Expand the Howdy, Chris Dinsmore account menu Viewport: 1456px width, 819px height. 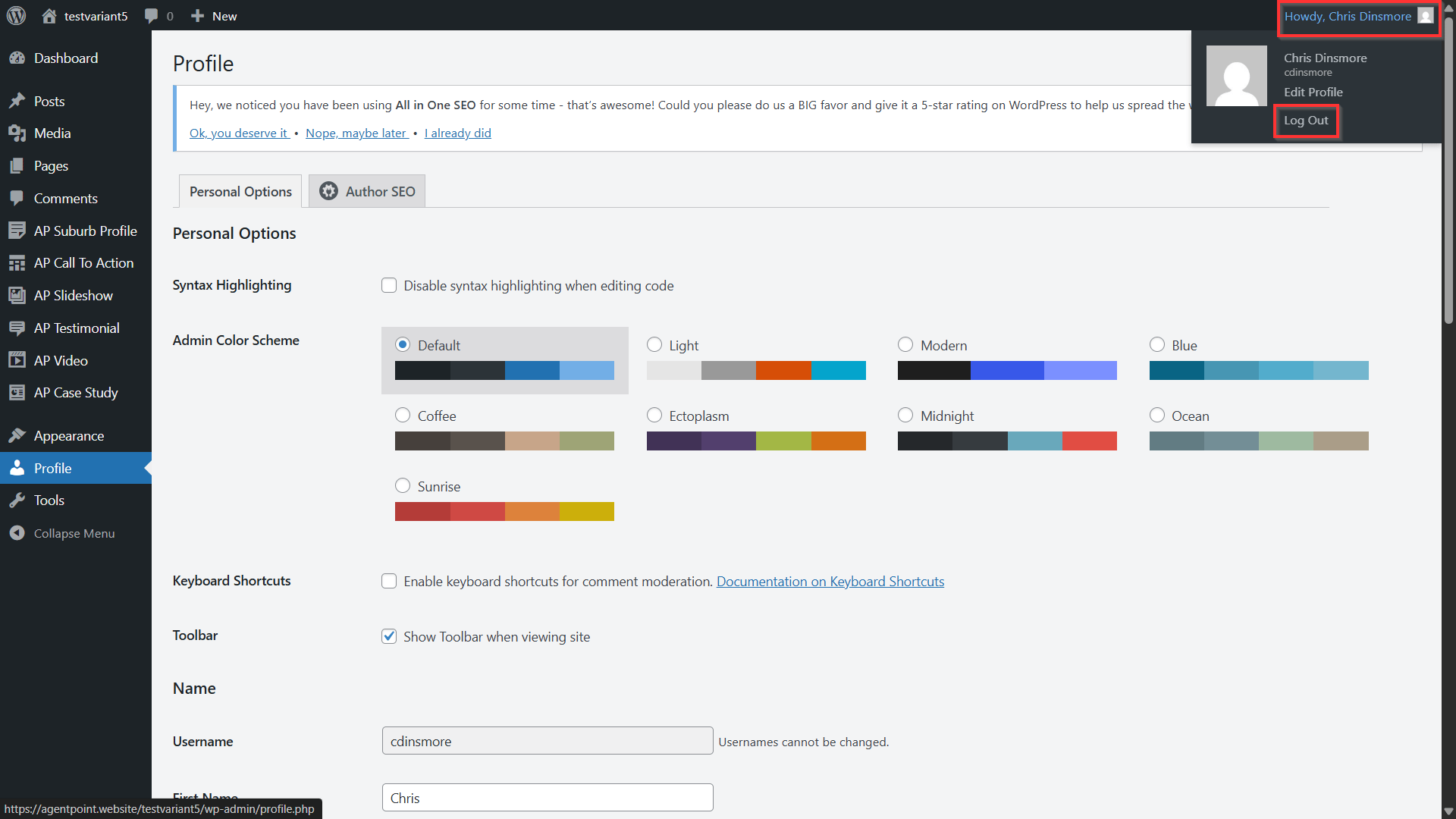pyautogui.click(x=1358, y=16)
